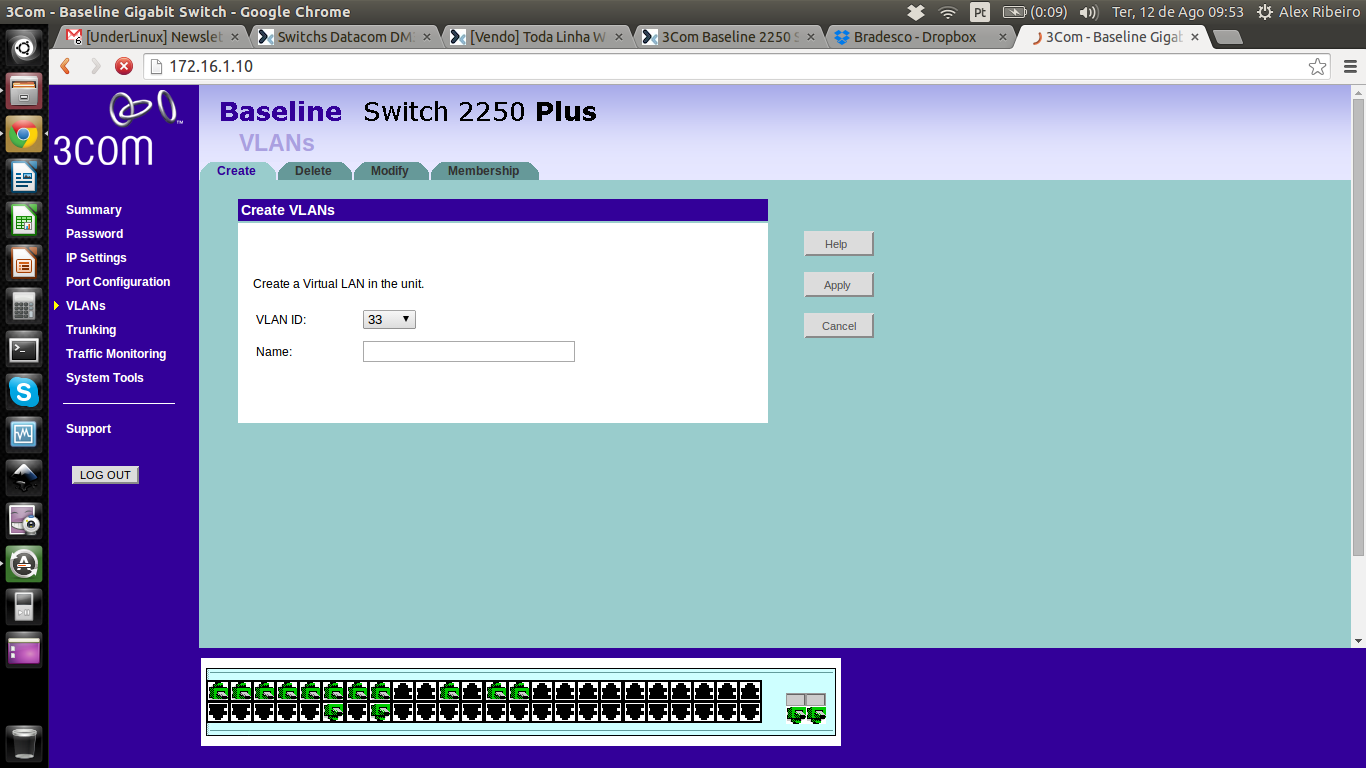Switch to the Bradesco - Dropbox browser tab

coord(922,37)
